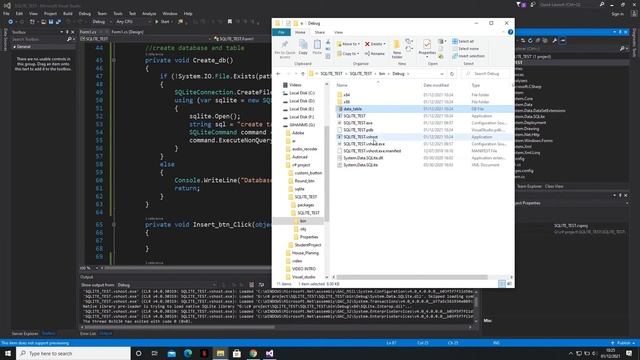Click the Search Toolbox input field
Viewport: 640px width, 360px height.
[x=39, y=39]
